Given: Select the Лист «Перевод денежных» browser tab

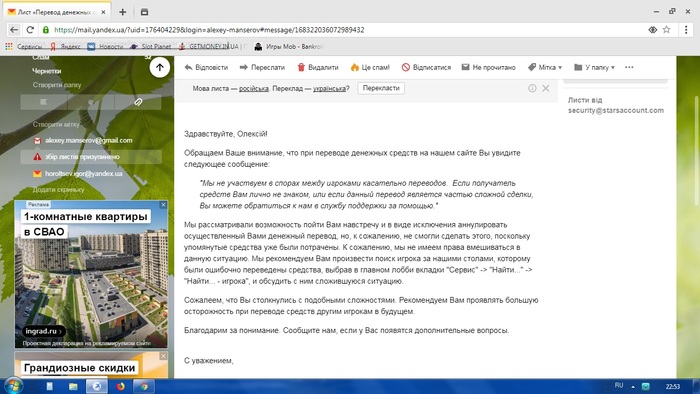Looking at the screenshot, I should pos(56,12).
